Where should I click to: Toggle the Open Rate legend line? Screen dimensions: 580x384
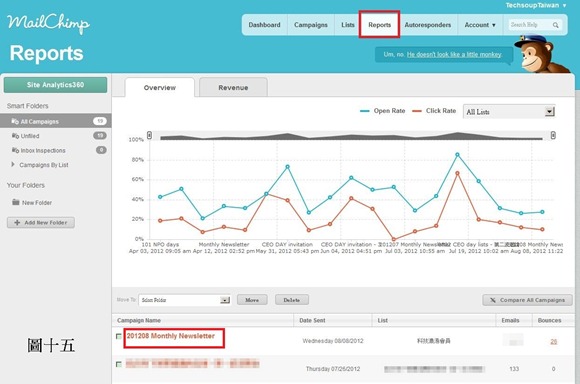coord(382,111)
